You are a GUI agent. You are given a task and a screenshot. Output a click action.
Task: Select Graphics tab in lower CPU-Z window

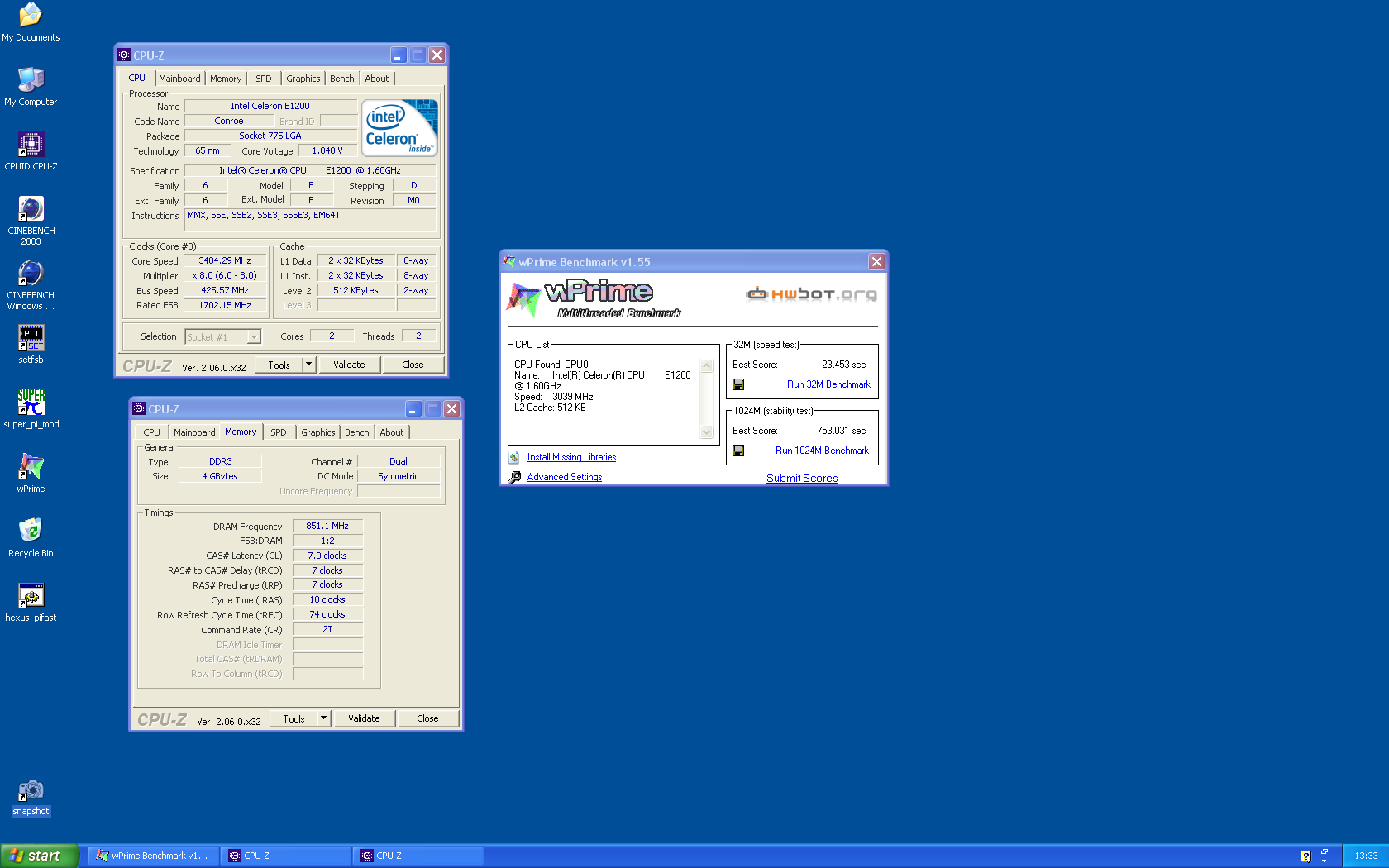pyautogui.click(x=318, y=432)
